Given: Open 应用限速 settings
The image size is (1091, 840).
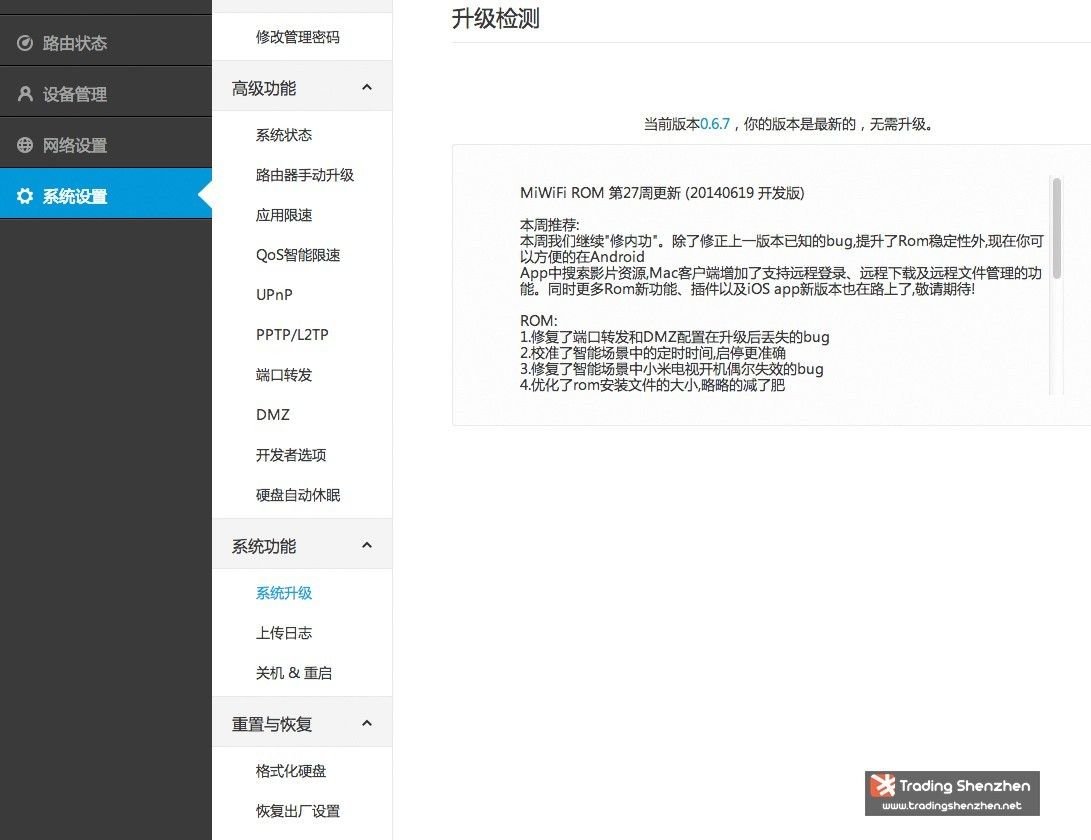Looking at the screenshot, I should [284, 215].
